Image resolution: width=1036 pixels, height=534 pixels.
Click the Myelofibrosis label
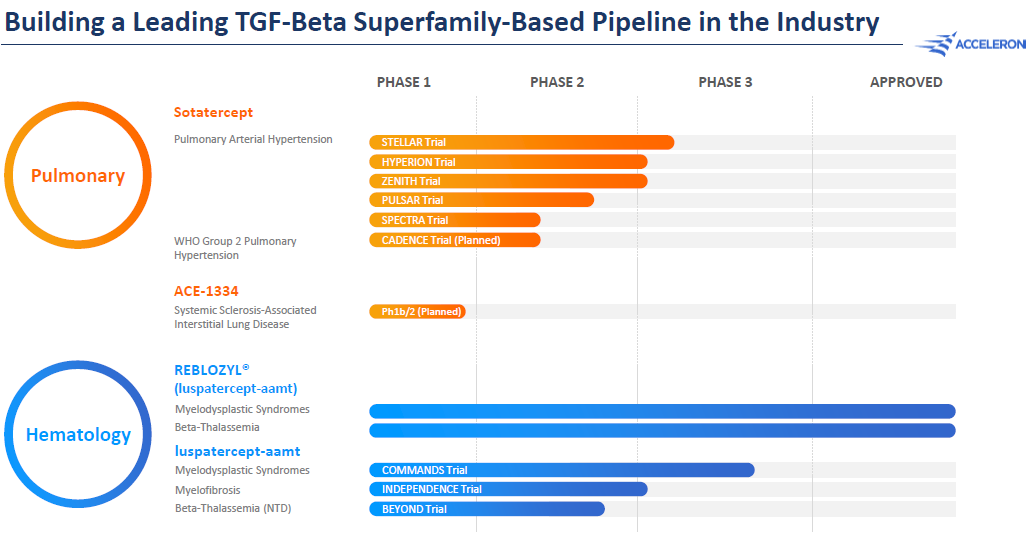point(207,490)
